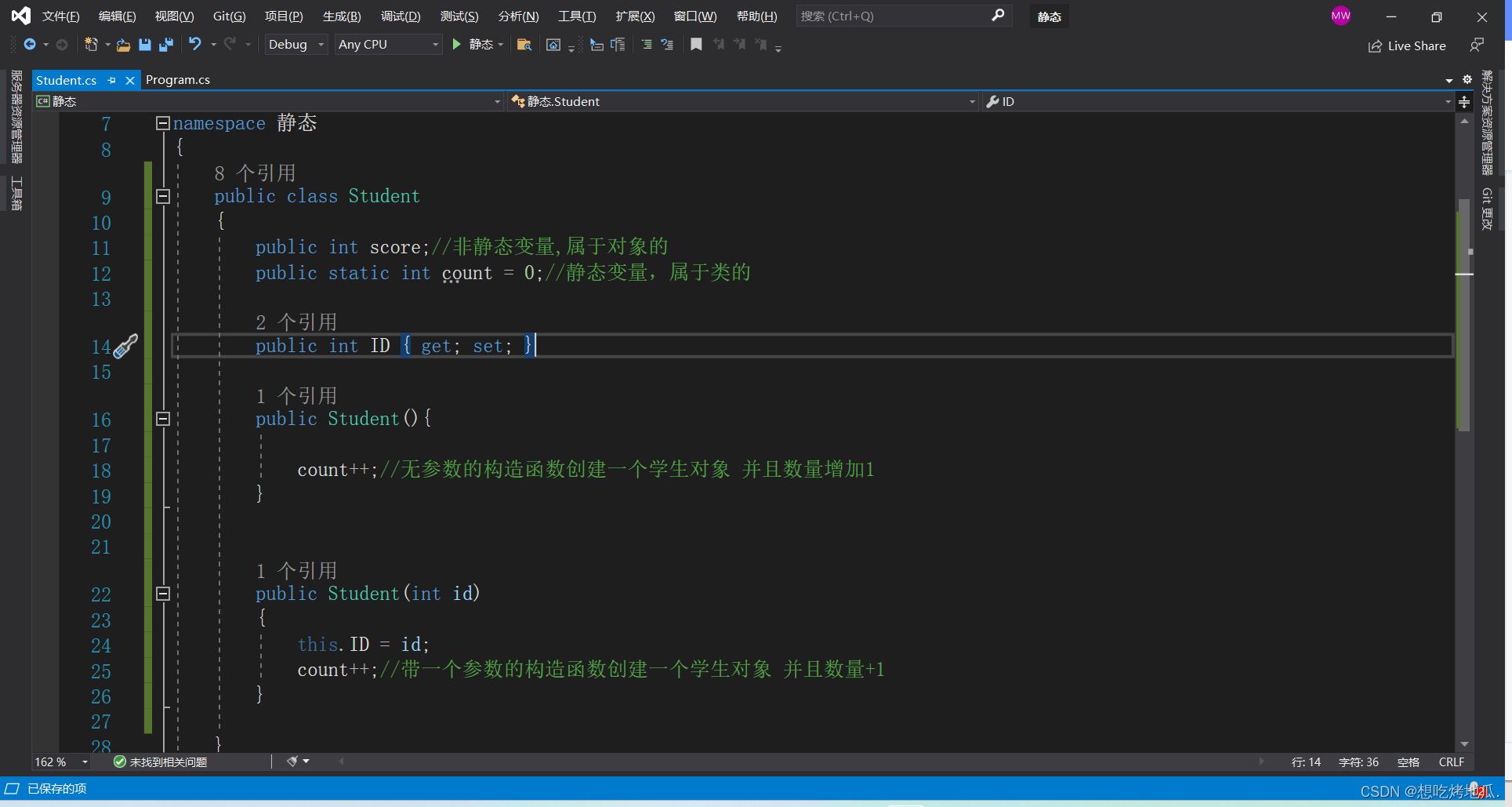1512x807 pixels.
Task: Collapse the Student class on line 9
Action: 163,196
